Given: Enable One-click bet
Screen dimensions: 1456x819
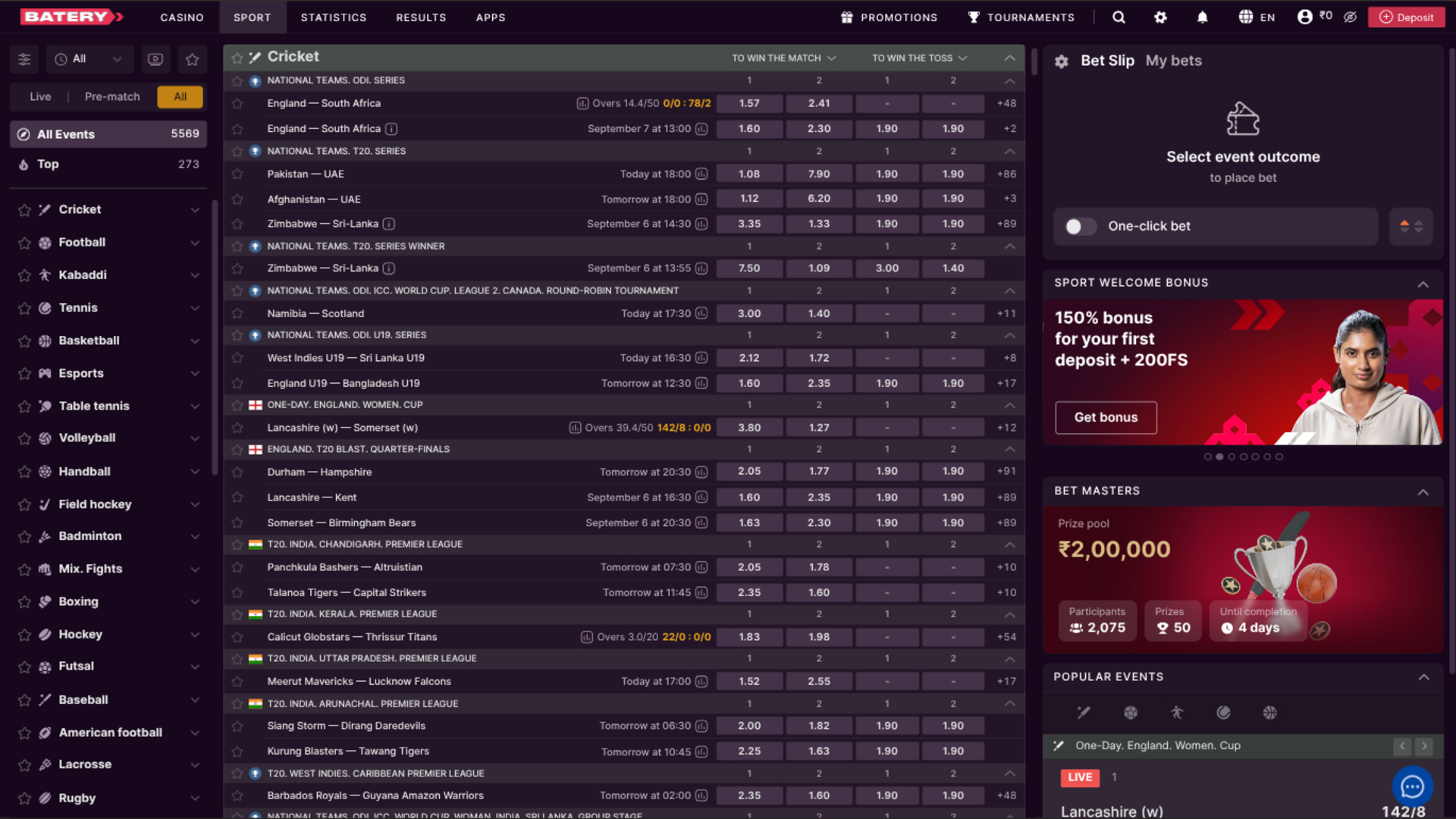Looking at the screenshot, I should pyautogui.click(x=1079, y=226).
